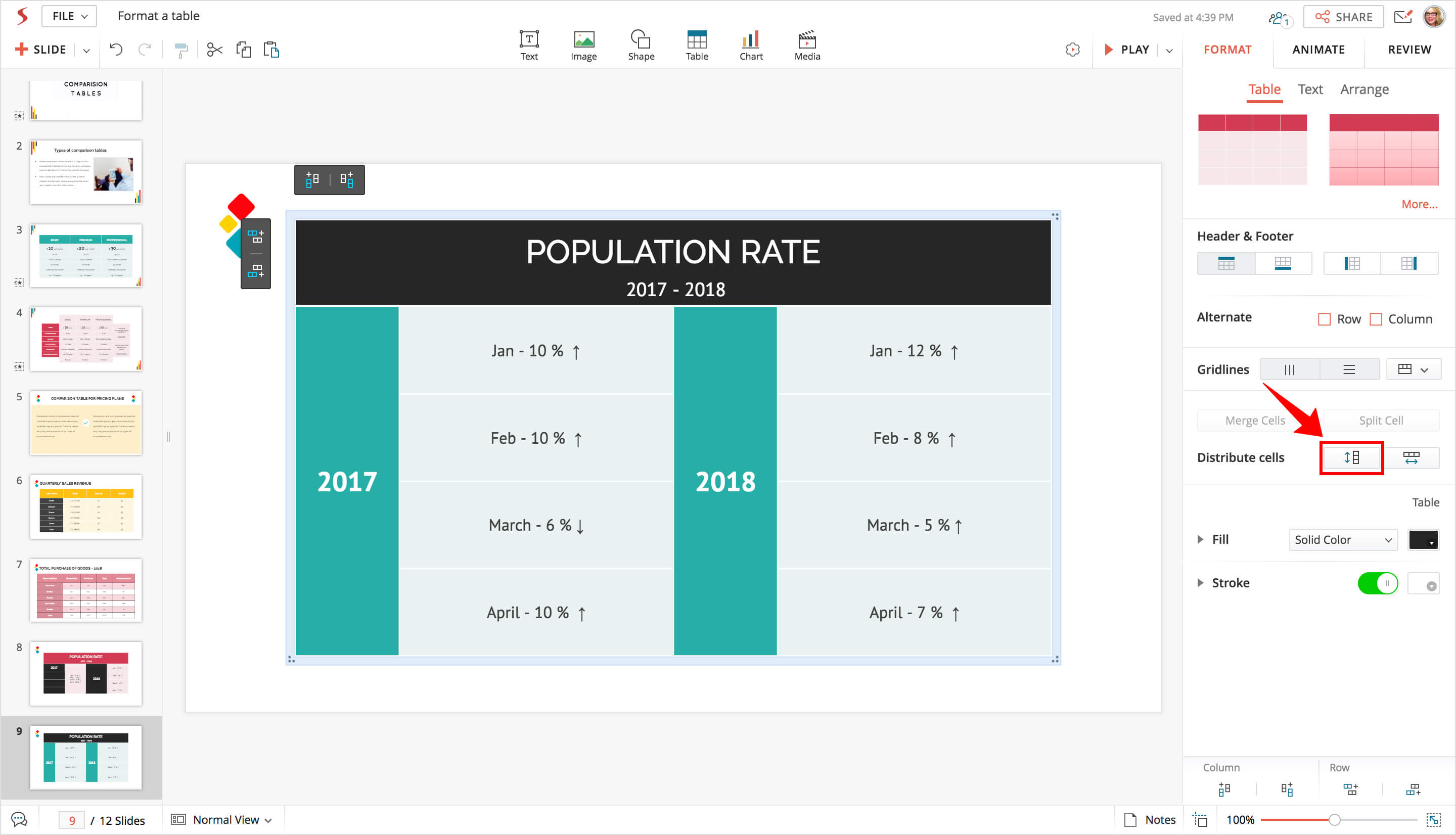
Task: Open the Solid Color fill dropdown
Action: [1342, 540]
